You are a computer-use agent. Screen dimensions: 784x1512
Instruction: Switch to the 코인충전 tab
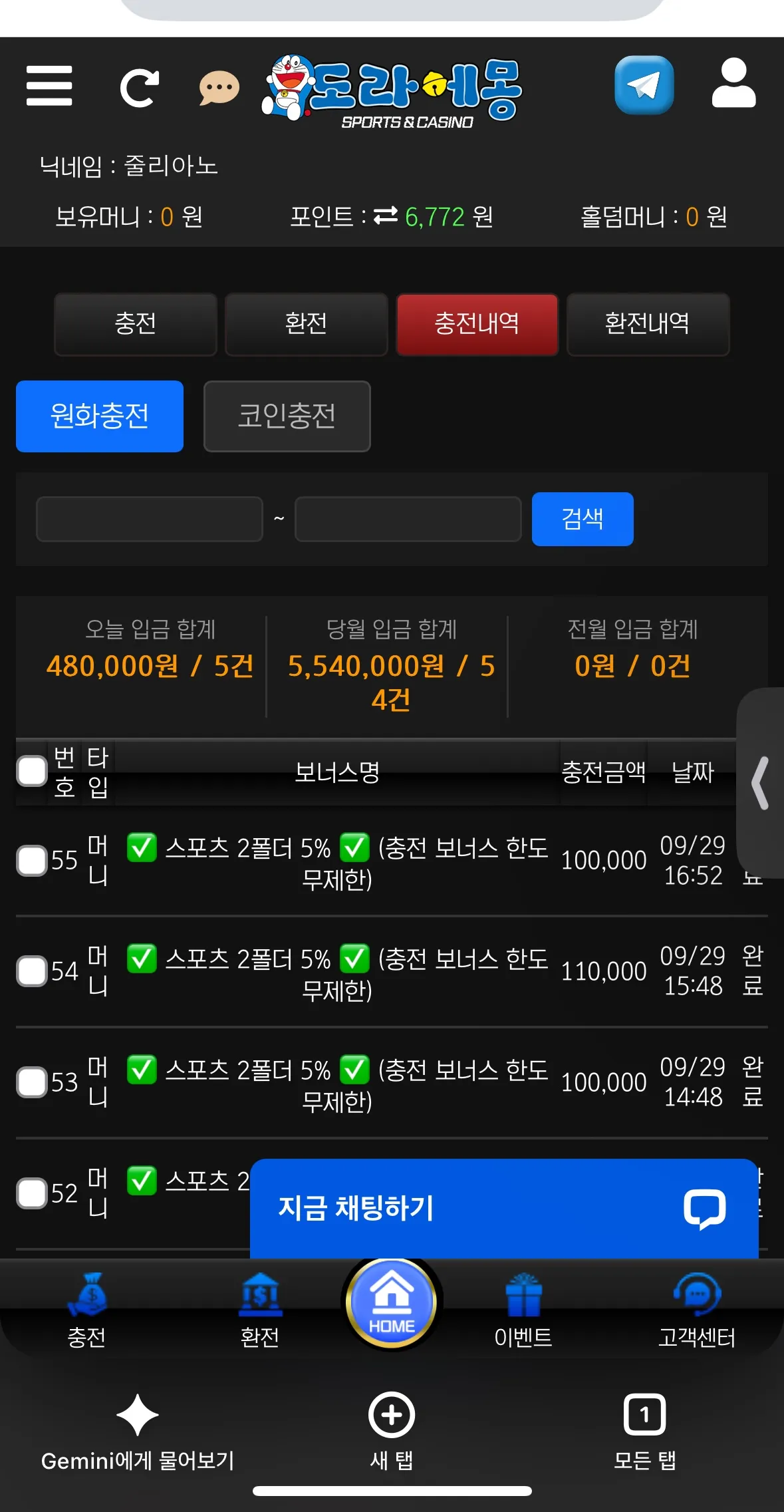(x=287, y=416)
